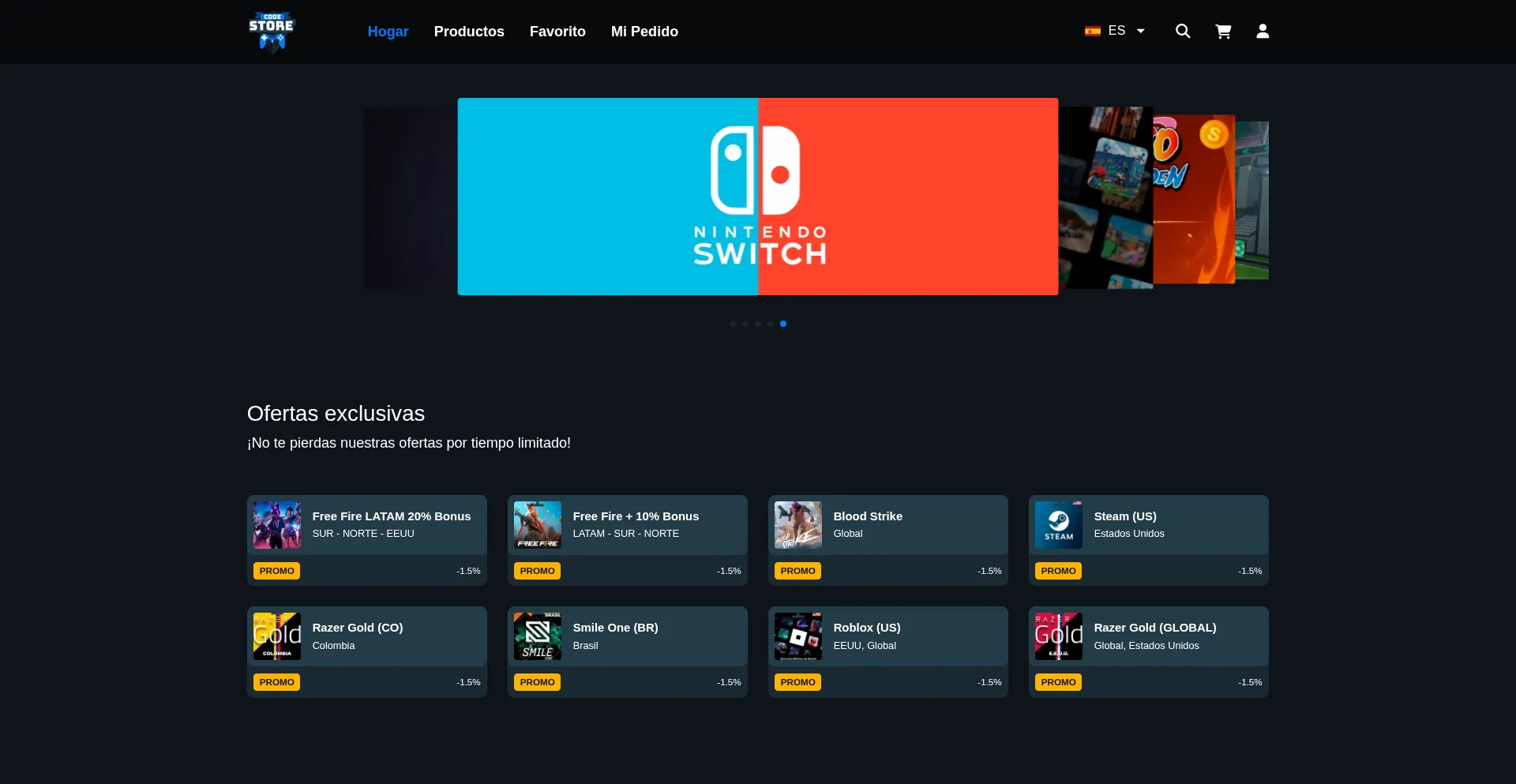1516x784 pixels.
Task: Select the fourth carousel dot
Action: (x=771, y=324)
